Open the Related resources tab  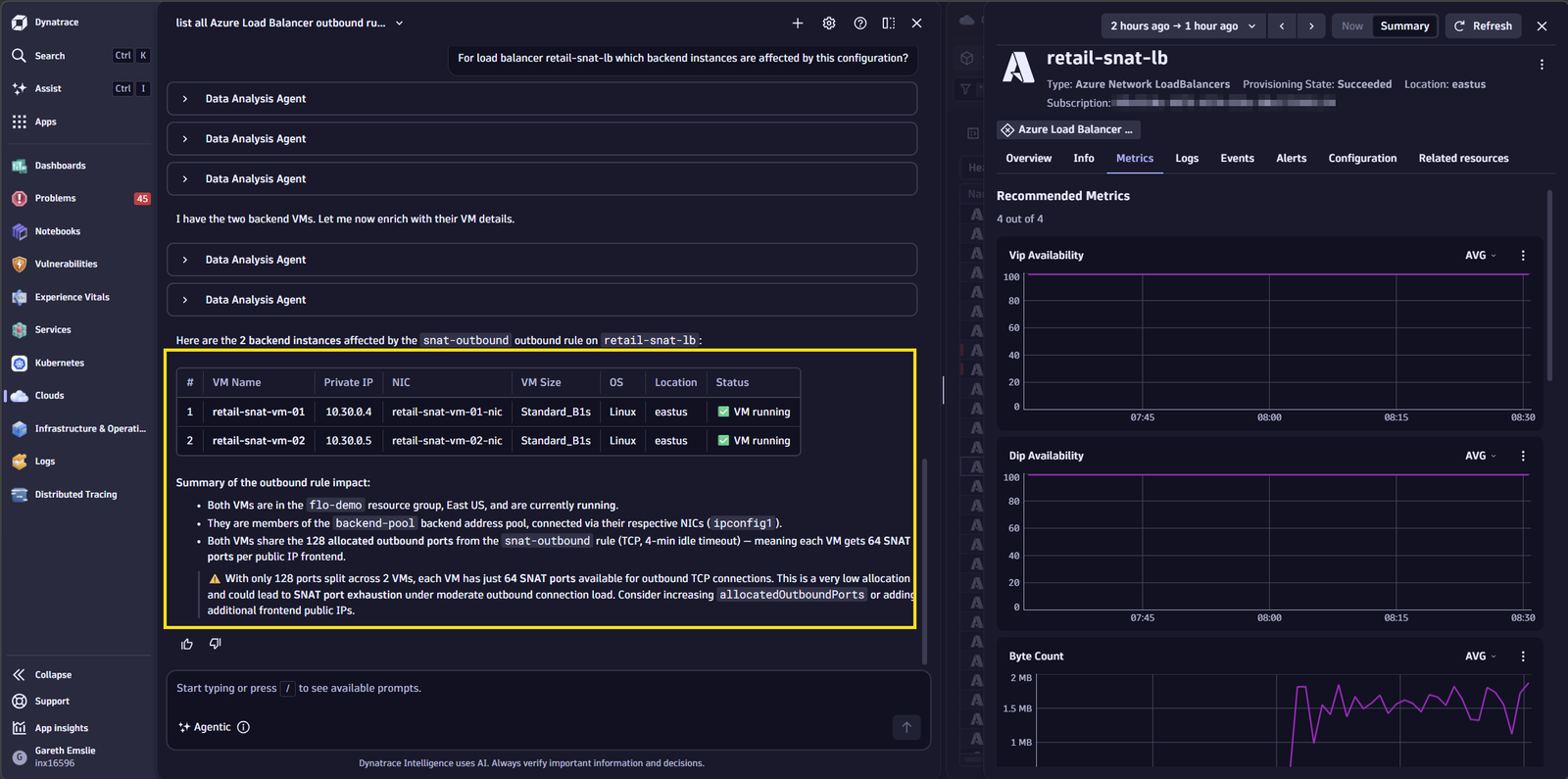pos(1463,159)
